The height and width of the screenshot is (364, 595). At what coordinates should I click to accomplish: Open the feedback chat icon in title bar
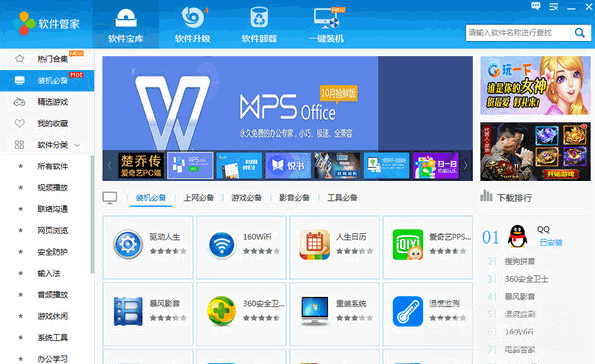pos(535,6)
